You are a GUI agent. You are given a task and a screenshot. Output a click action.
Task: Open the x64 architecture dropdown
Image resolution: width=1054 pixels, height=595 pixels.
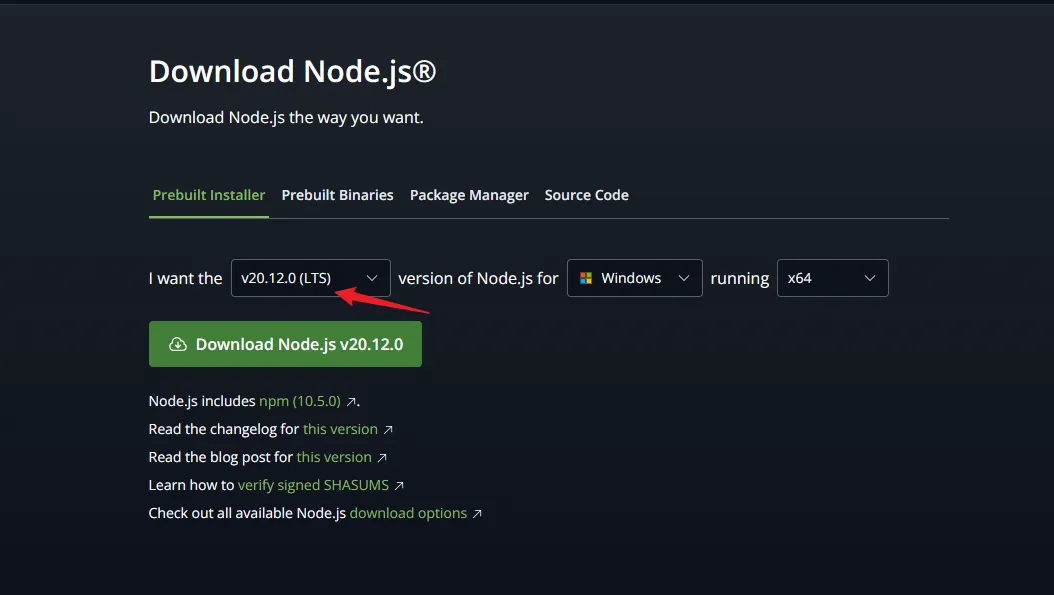(x=832, y=278)
